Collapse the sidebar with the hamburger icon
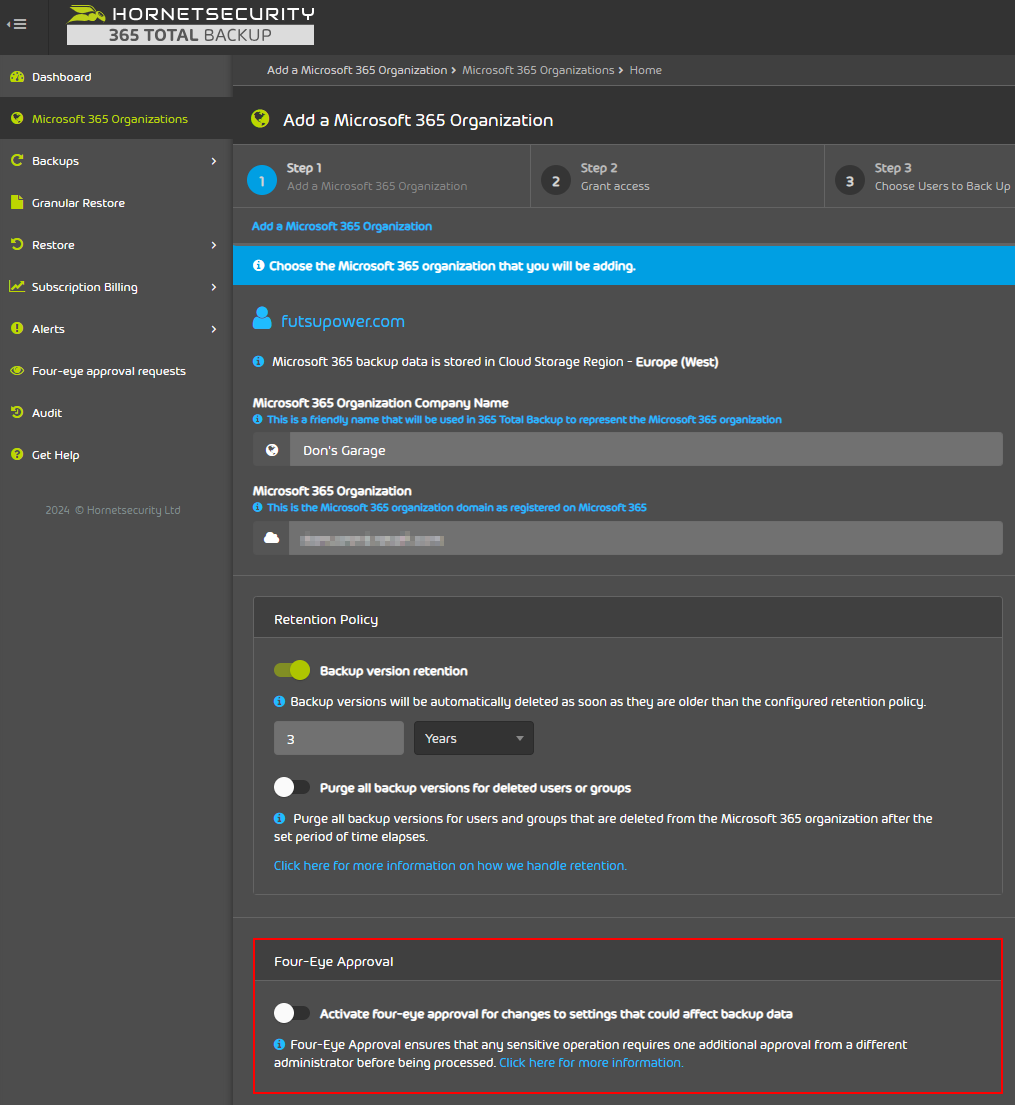Viewport: 1015px width, 1105px height. point(17,25)
